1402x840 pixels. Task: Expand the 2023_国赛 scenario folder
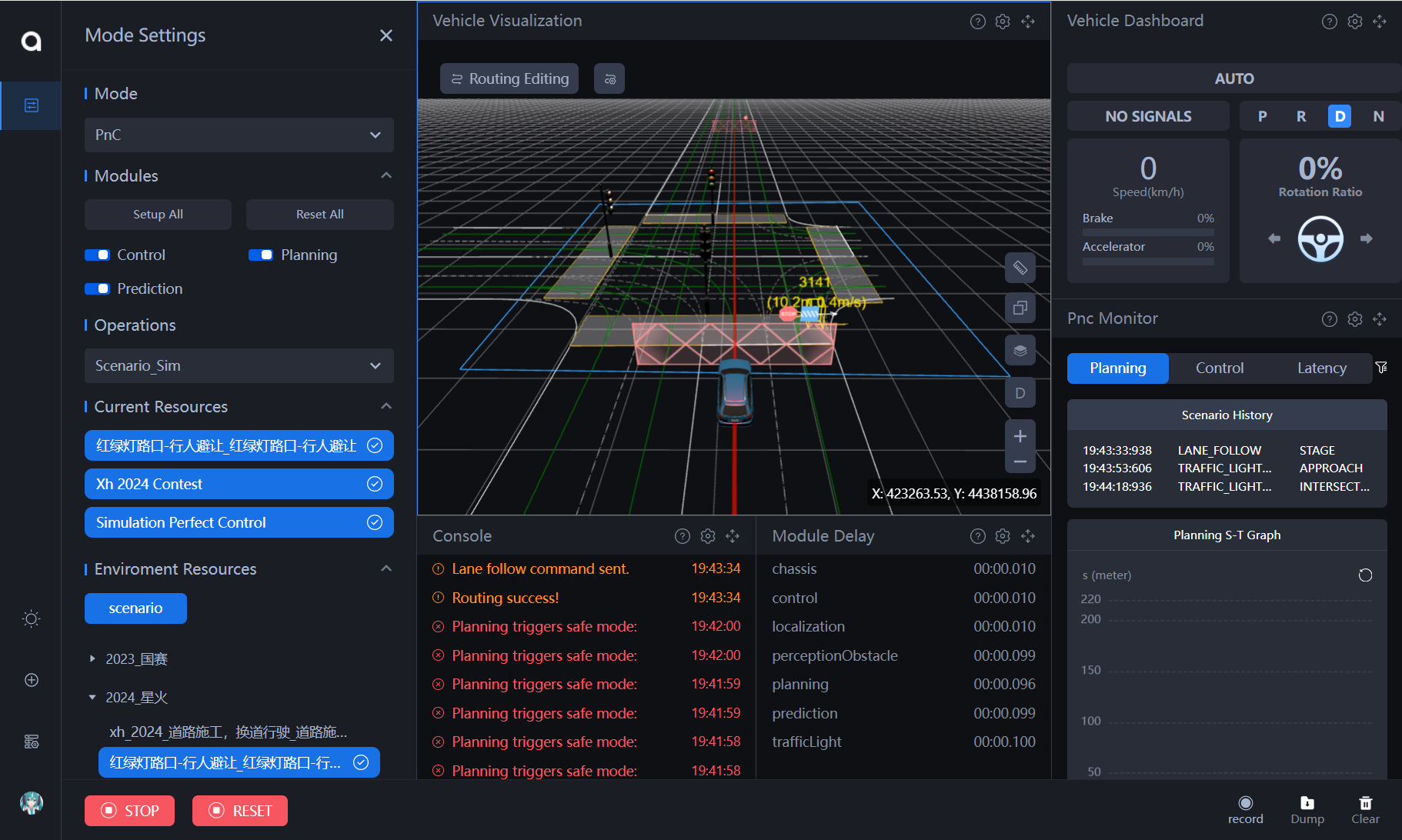pos(92,659)
